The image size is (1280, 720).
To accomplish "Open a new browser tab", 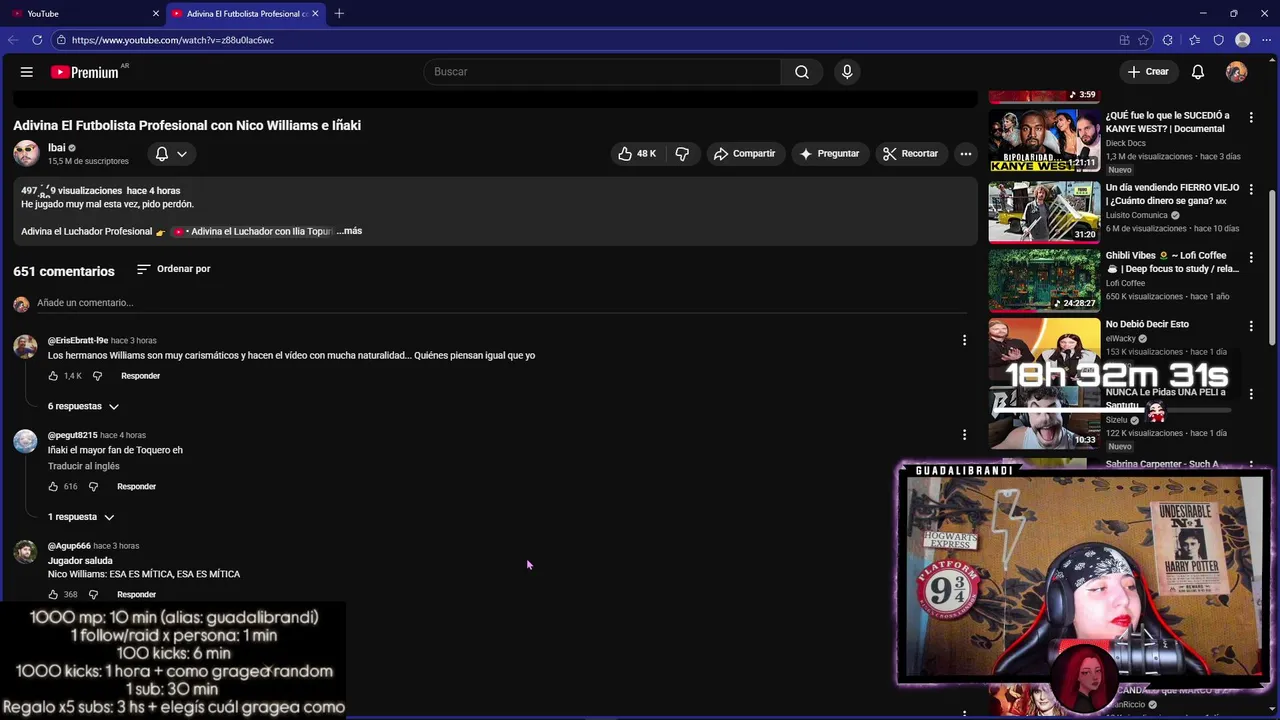I will [x=339, y=13].
